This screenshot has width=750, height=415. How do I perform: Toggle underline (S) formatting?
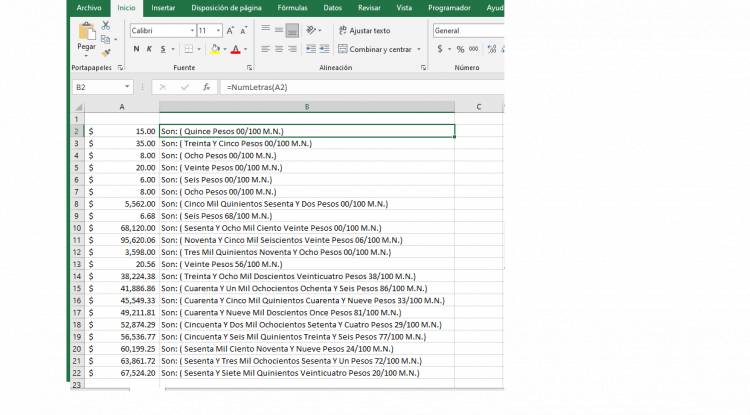(x=162, y=49)
